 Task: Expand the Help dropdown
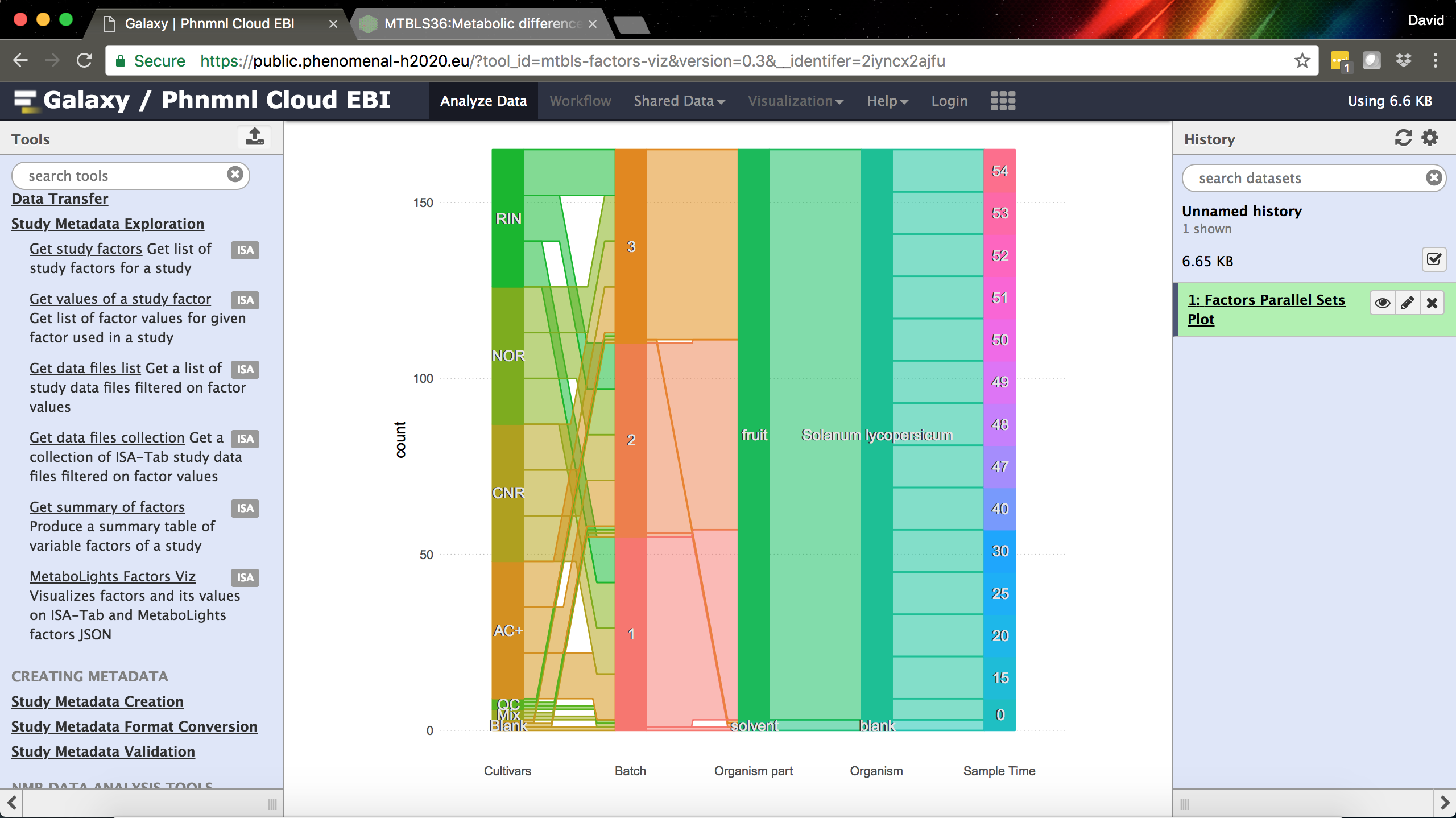(887, 101)
